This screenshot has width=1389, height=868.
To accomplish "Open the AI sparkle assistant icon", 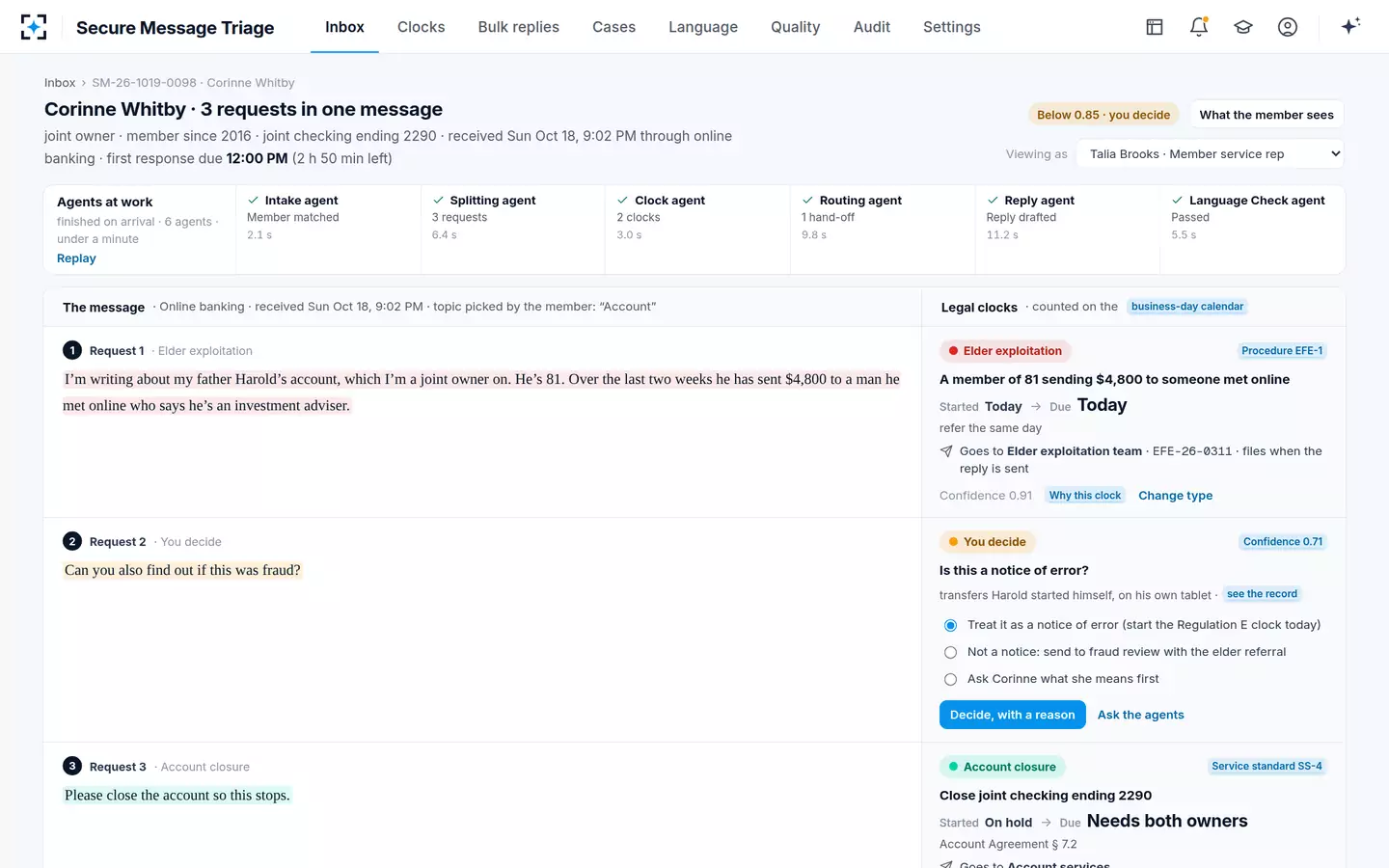I will click(x=1350, y=26).
